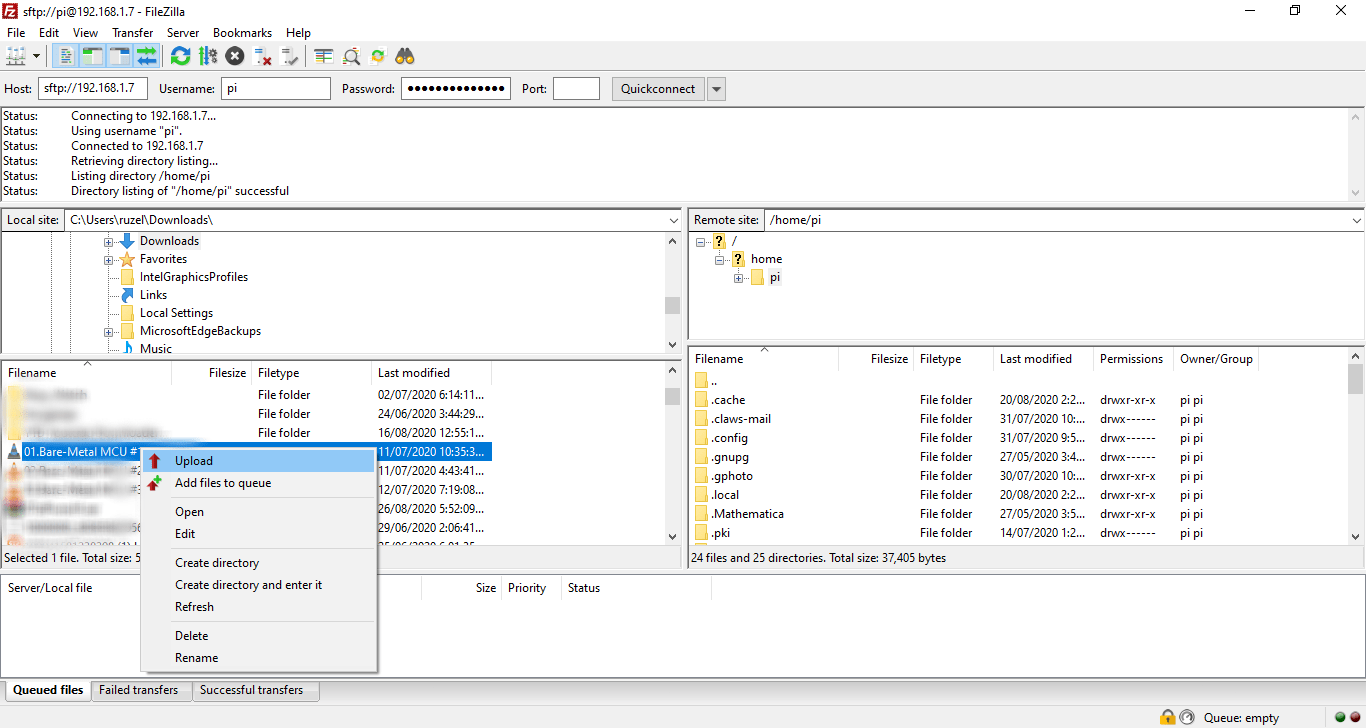Toggle the message log display
Image resolution: width=1366 pixels, height=728 pixels.
(x=64, y=56)
